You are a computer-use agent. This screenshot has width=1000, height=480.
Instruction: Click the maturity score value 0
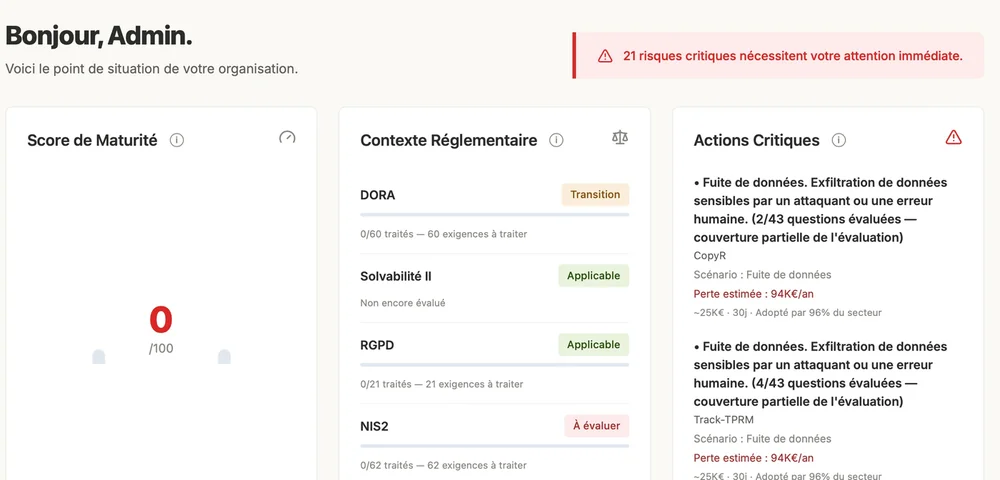click(161, 320)
